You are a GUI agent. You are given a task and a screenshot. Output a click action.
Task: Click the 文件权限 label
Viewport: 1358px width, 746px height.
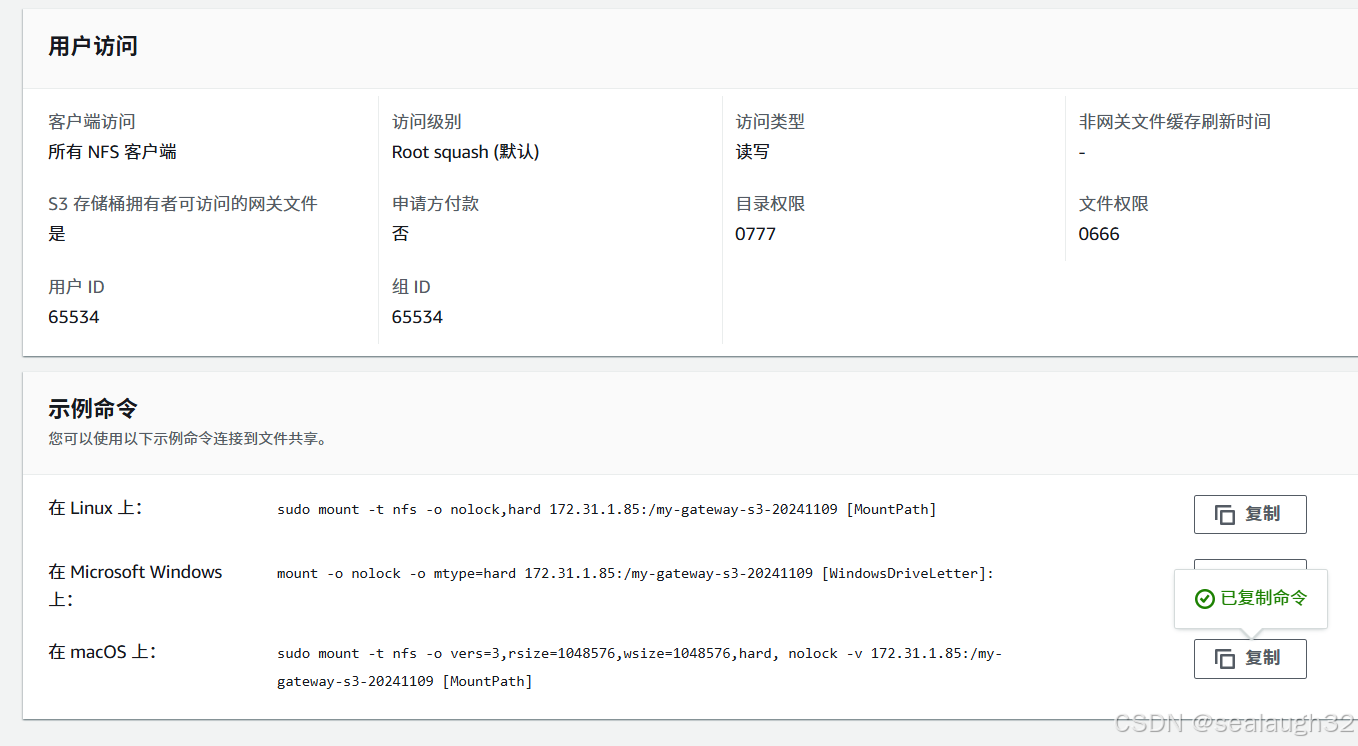pos(1114,204)
